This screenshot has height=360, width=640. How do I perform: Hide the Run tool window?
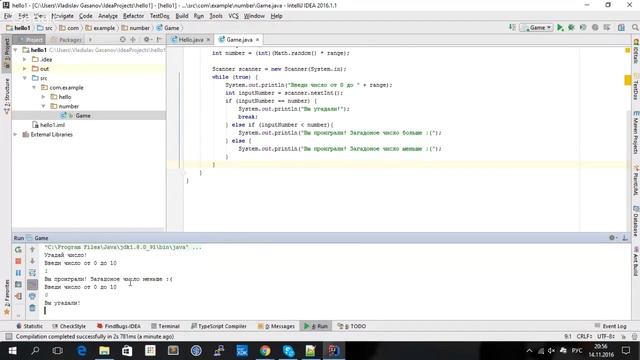(x=625, y=238)
